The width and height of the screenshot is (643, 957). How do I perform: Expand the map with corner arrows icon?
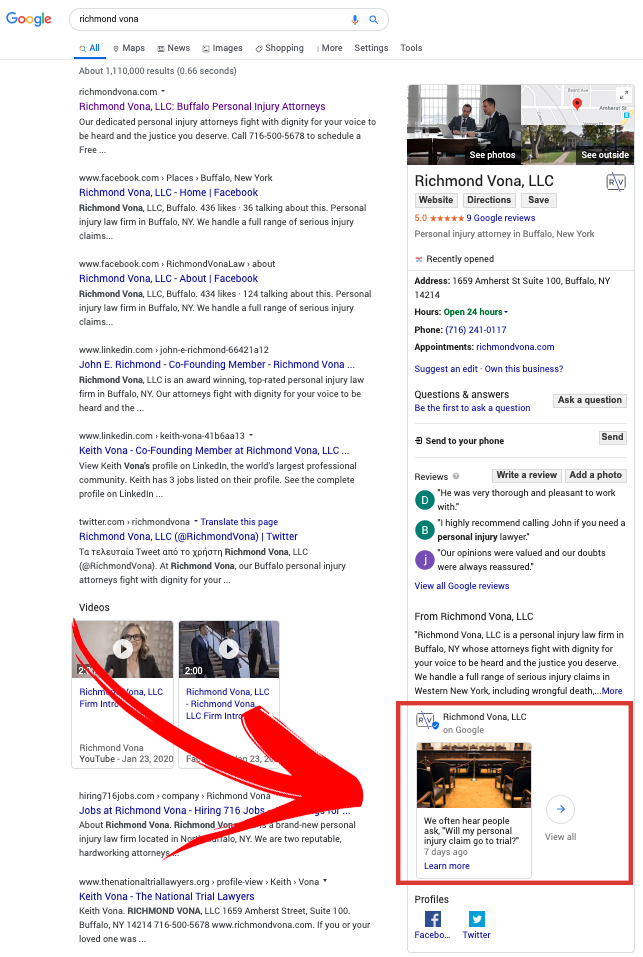click(x=624, y=95)
